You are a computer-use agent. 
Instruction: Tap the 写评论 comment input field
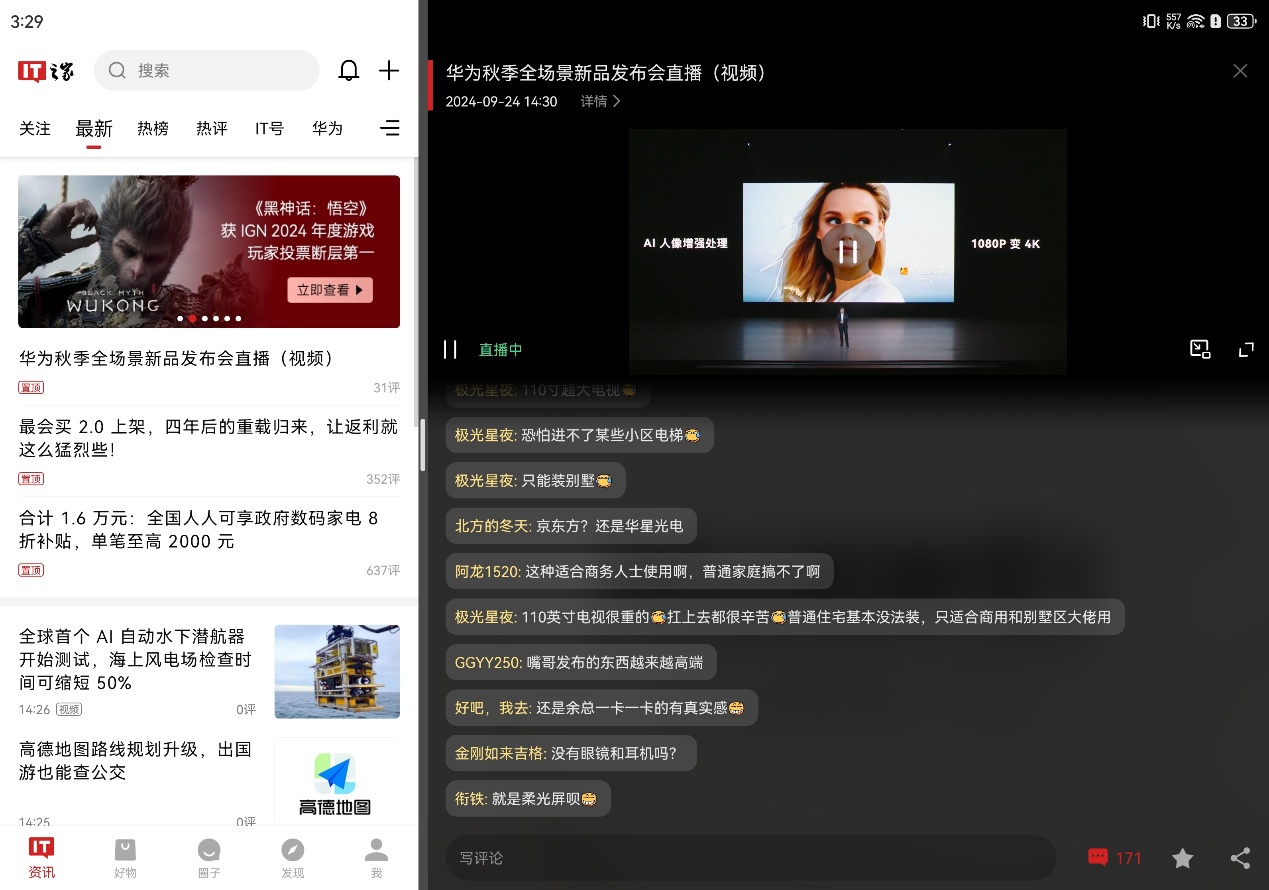pos(750,857)
